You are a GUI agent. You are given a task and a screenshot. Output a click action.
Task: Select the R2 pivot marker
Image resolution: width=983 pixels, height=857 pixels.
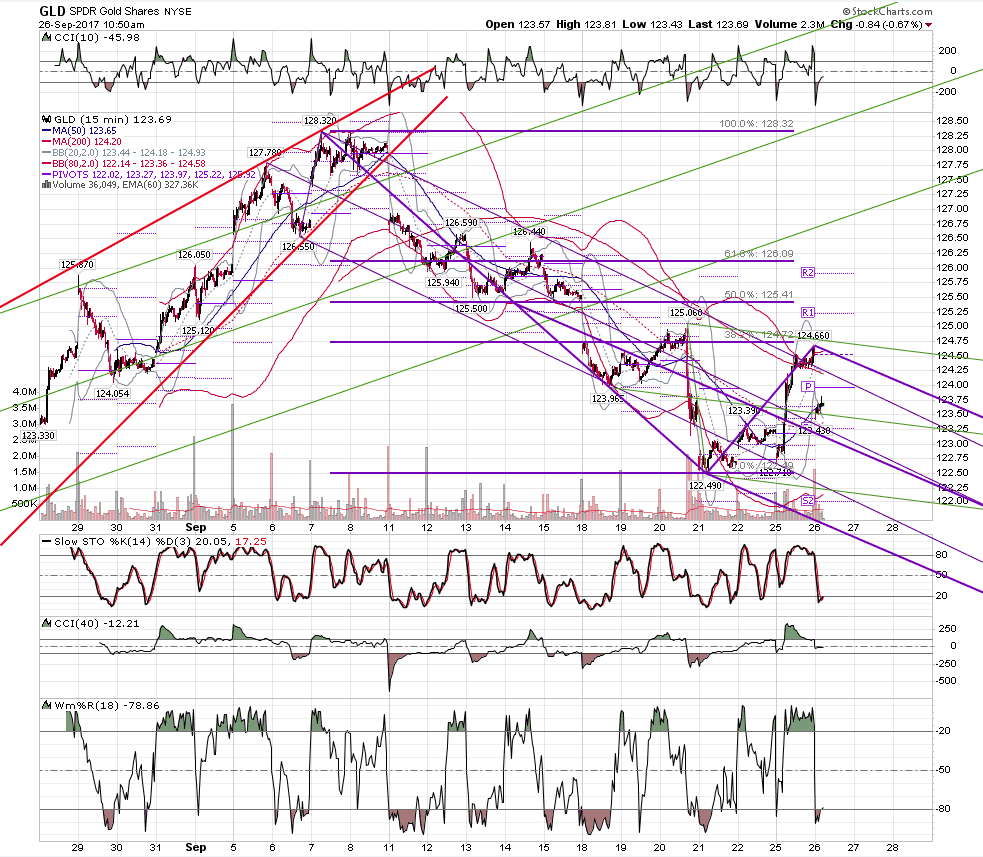pyautogui.click(x=807, y=273)
